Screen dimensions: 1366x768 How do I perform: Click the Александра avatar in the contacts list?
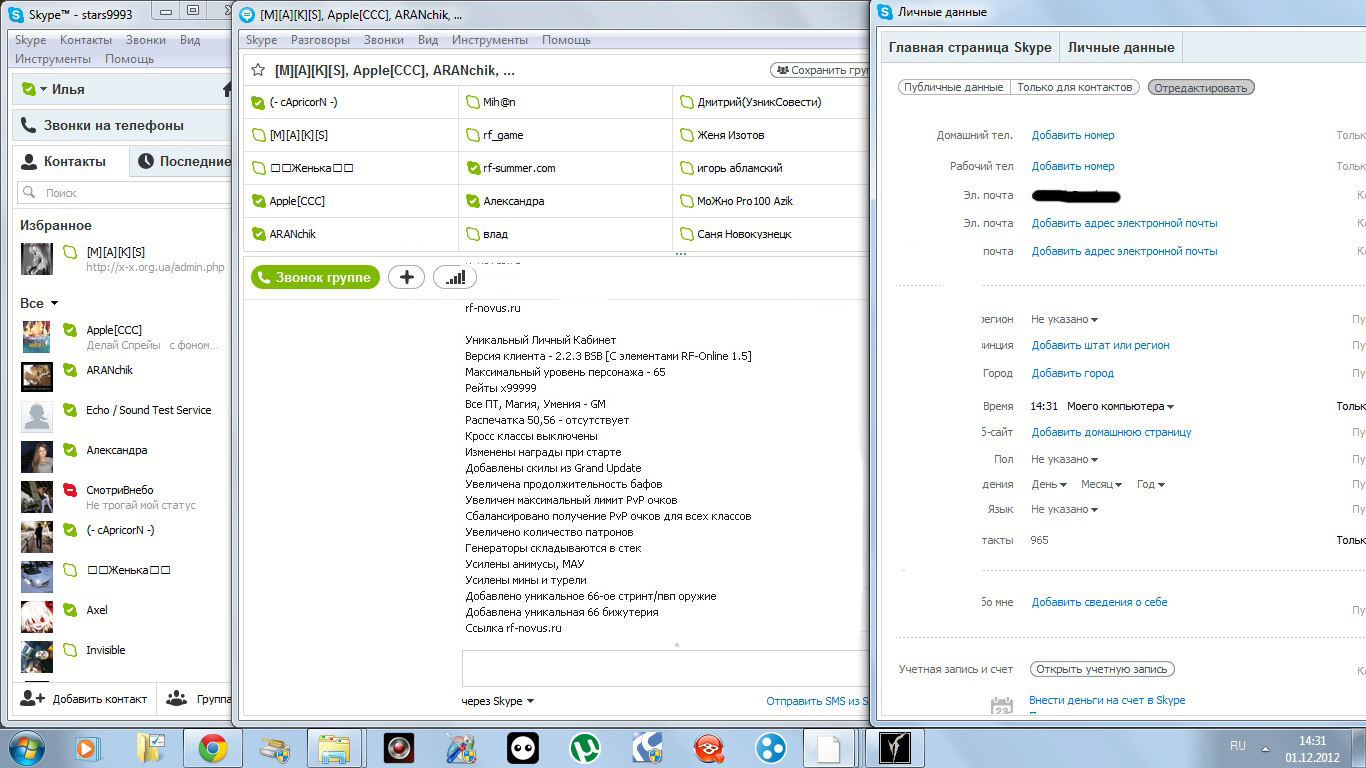coord(37,457)
